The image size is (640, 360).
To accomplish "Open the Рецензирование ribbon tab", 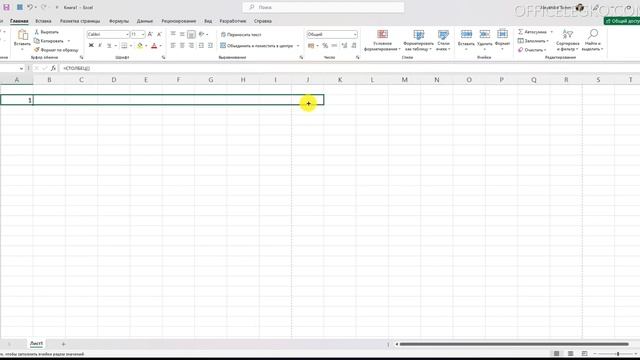I will tap(179, 21).
